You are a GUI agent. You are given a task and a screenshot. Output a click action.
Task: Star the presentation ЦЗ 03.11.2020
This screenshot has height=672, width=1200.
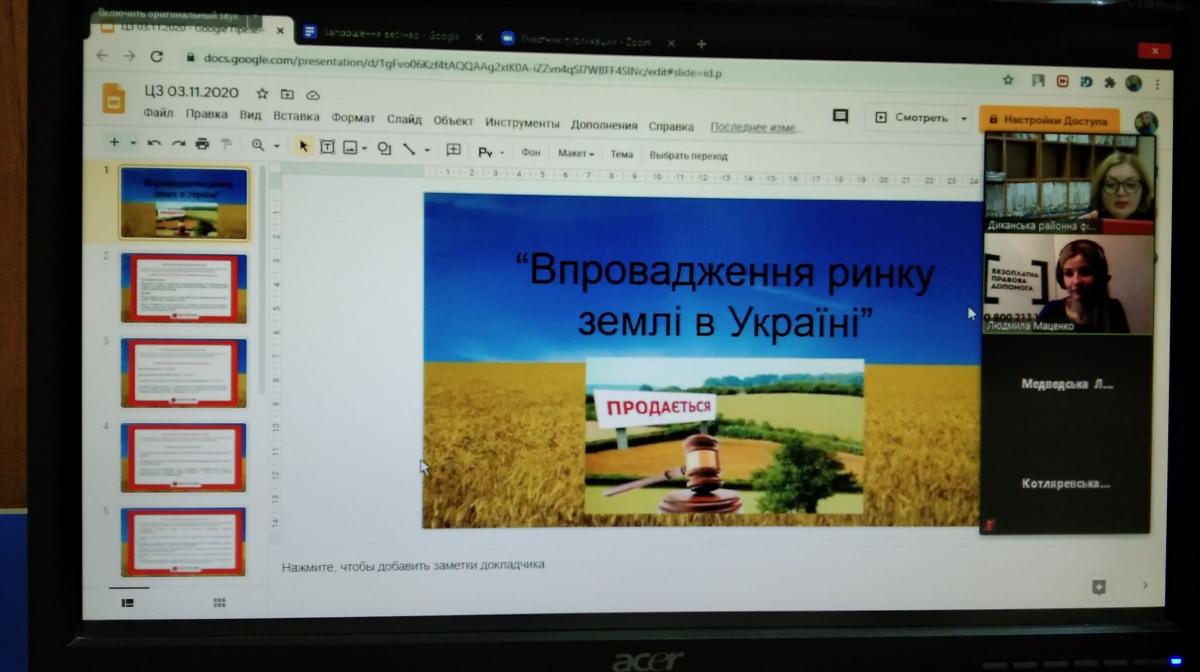click(x=262, y=93)
